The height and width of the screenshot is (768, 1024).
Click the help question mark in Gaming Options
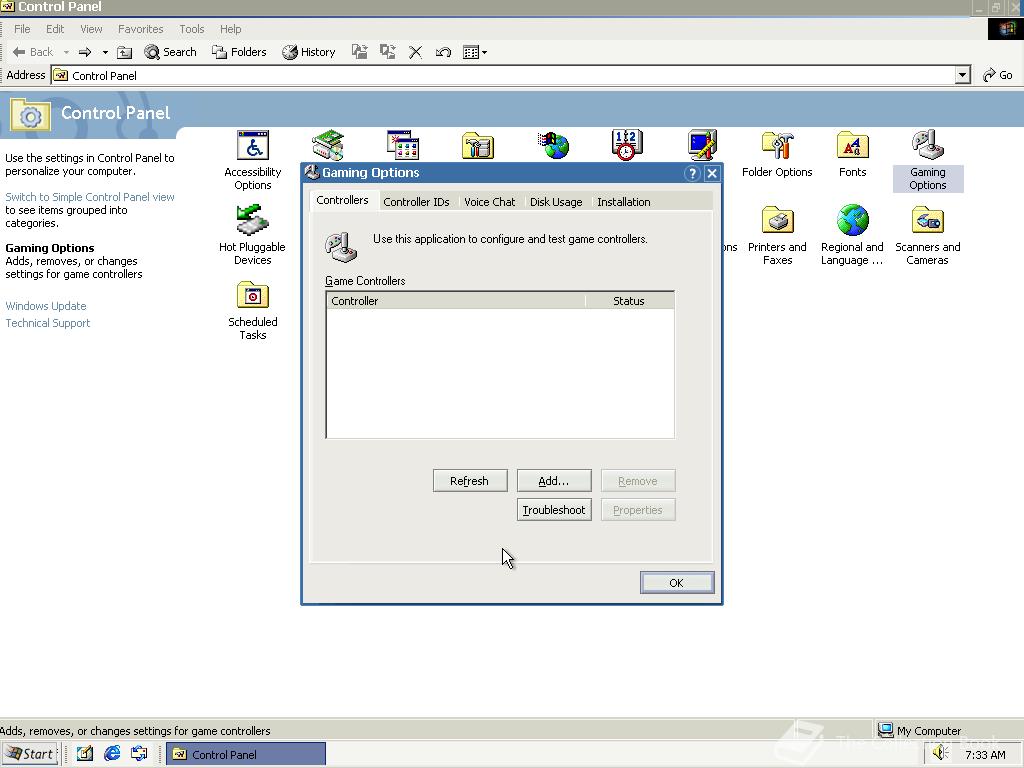click(x=692, y=173)
